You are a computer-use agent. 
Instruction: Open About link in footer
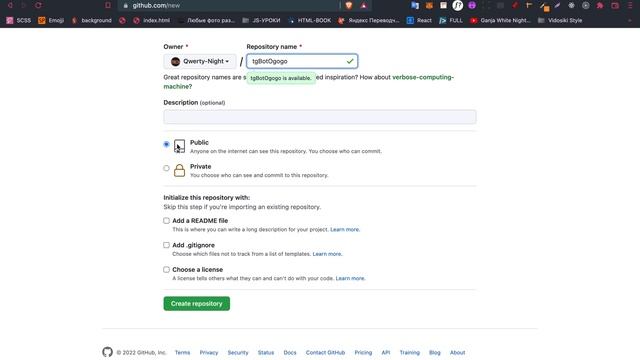(458, 352)
